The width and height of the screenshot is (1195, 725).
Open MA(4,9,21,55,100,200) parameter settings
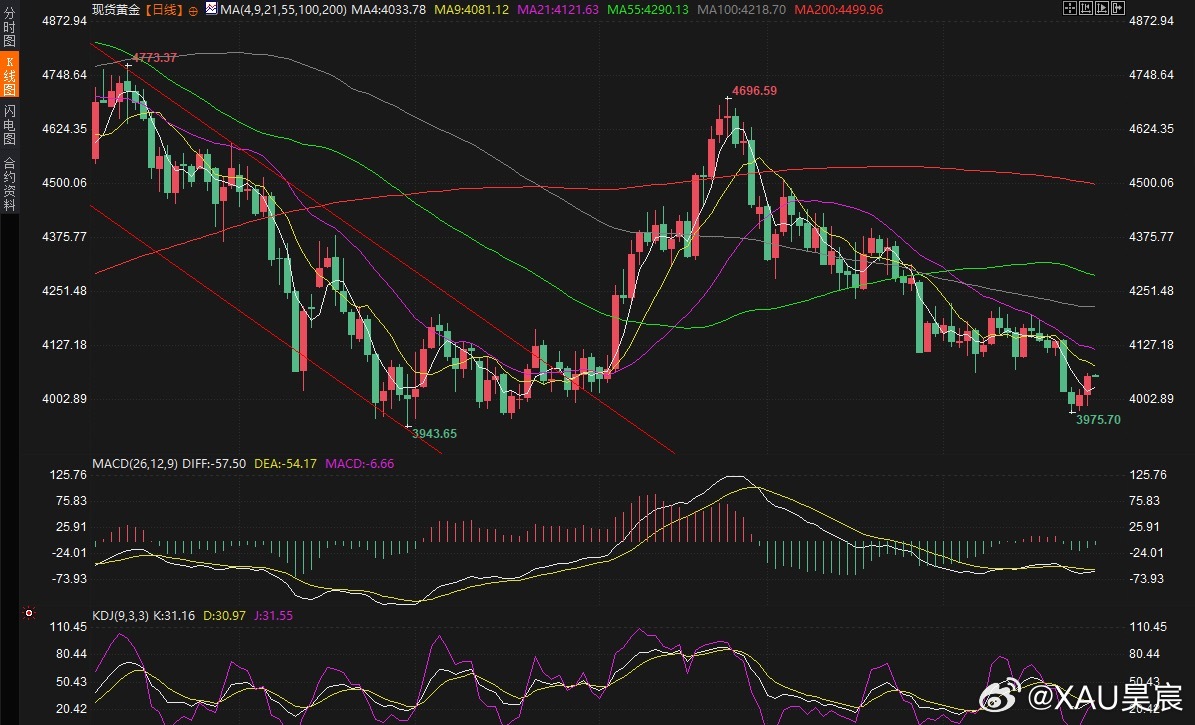point(282,10)
